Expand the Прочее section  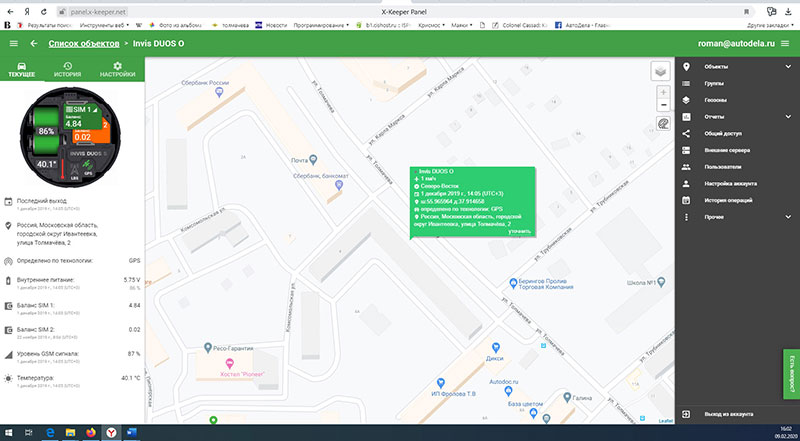(788, 216)
